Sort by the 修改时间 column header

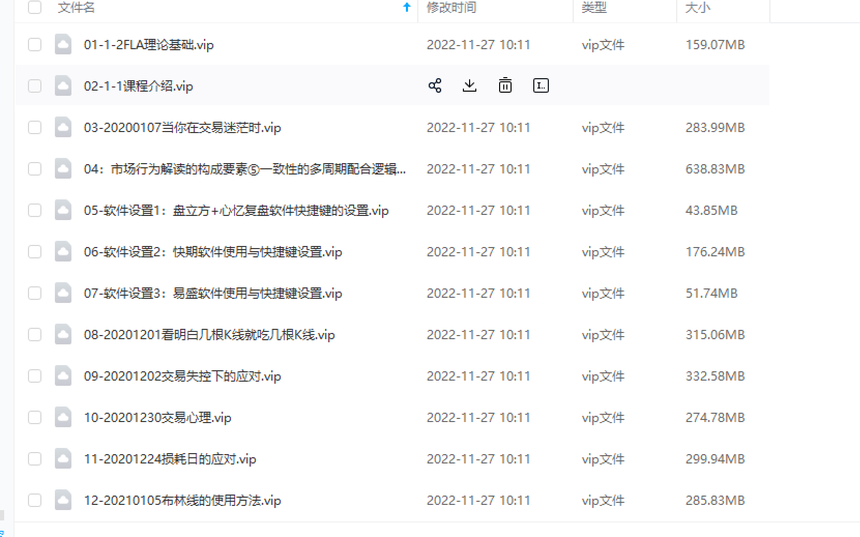tap(451, 7)
